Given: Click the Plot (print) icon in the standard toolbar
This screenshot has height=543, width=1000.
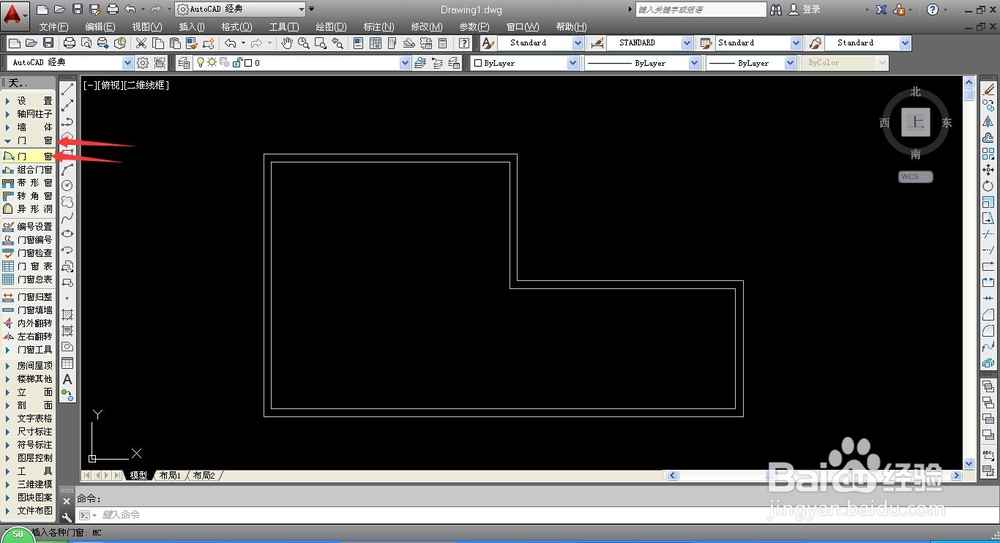Looking at the screenshot, I should click(69, 43).
